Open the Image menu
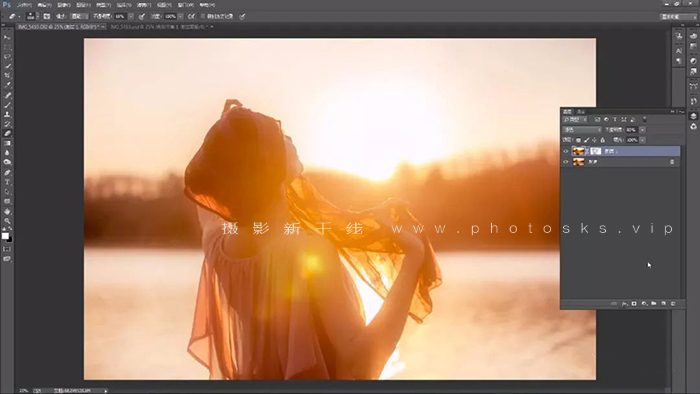 click(64, 5)
